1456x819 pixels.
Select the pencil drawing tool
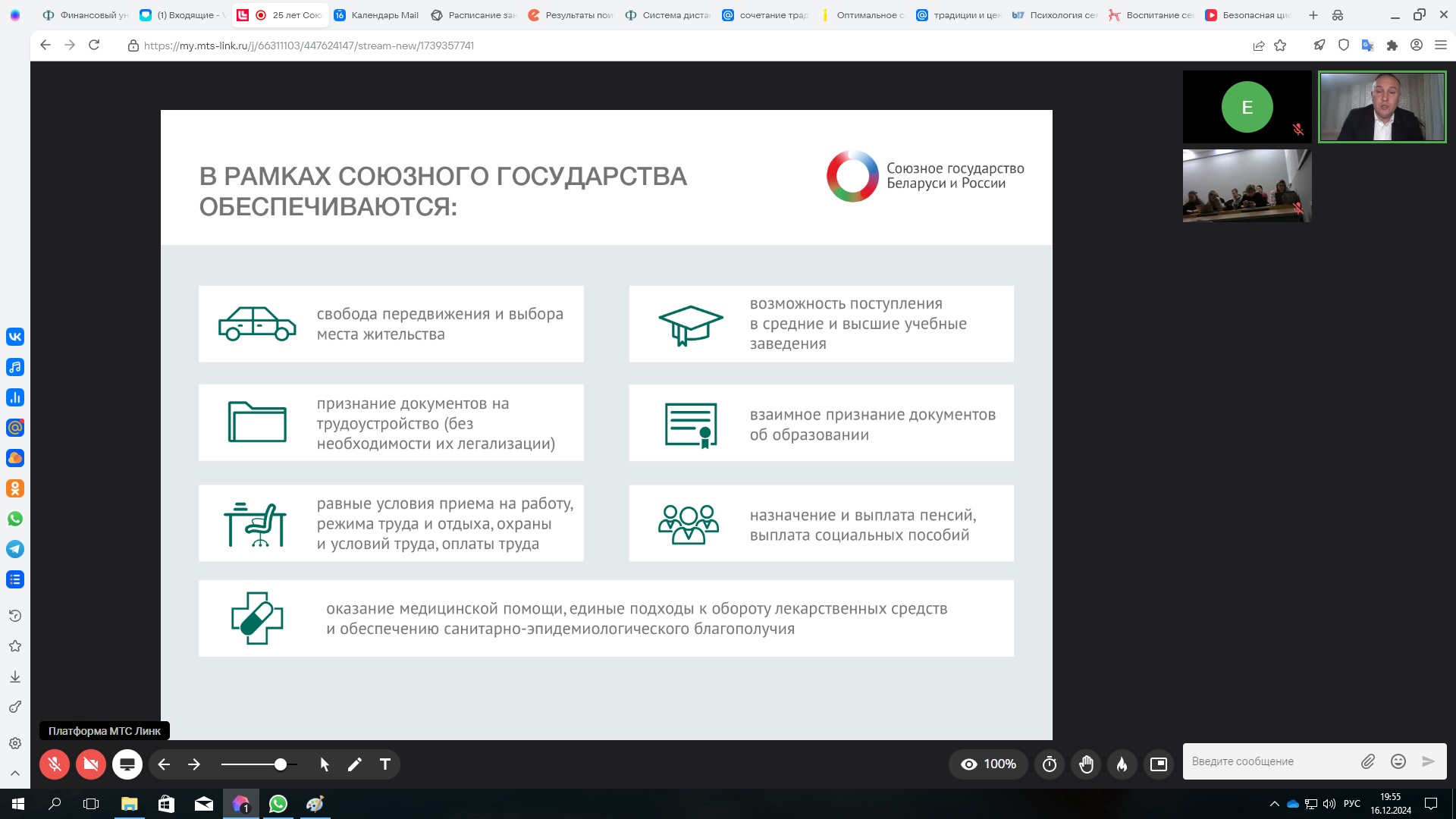tap(354, 764)
